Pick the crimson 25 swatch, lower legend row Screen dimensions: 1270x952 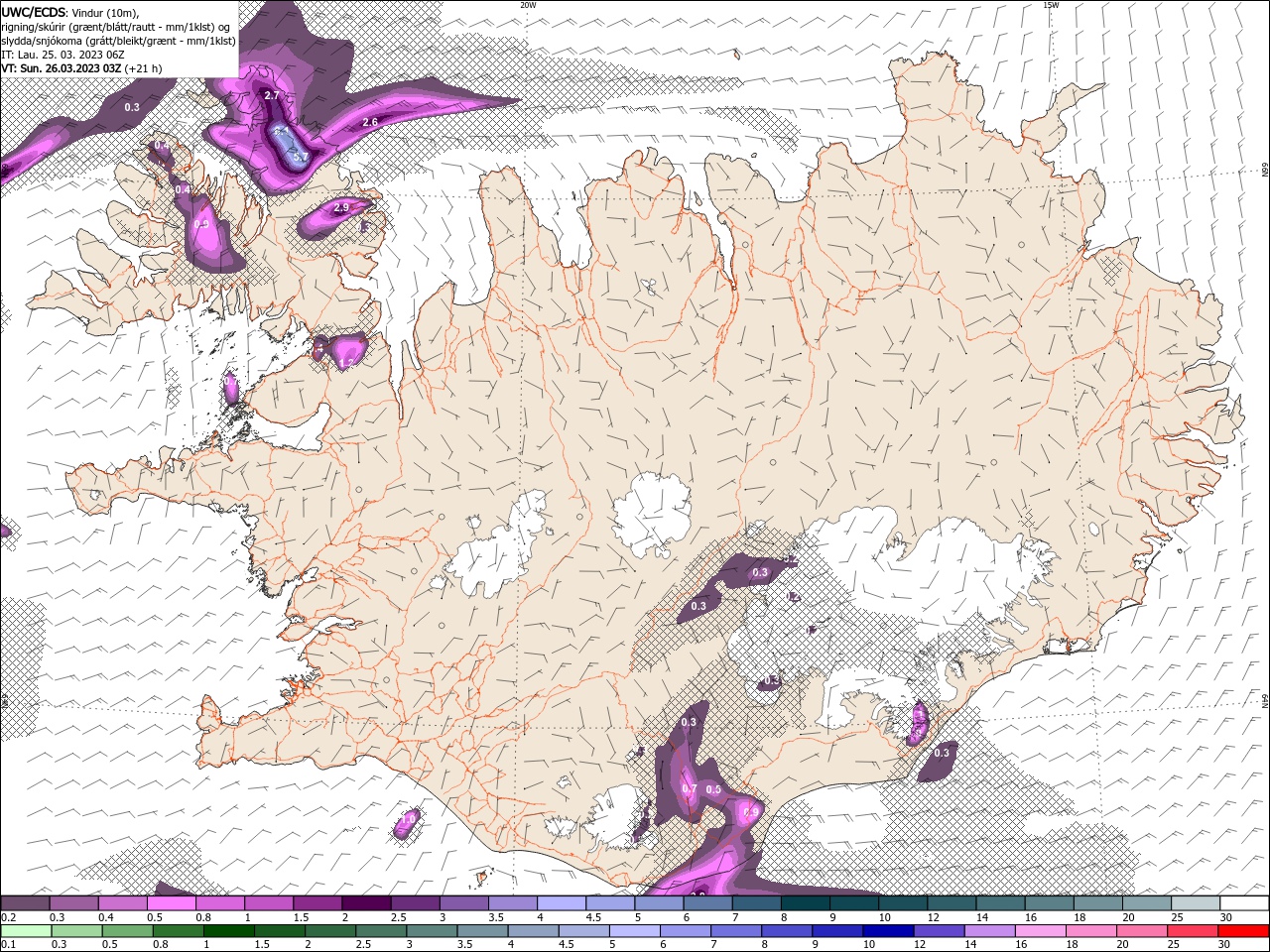(1192, 931)
